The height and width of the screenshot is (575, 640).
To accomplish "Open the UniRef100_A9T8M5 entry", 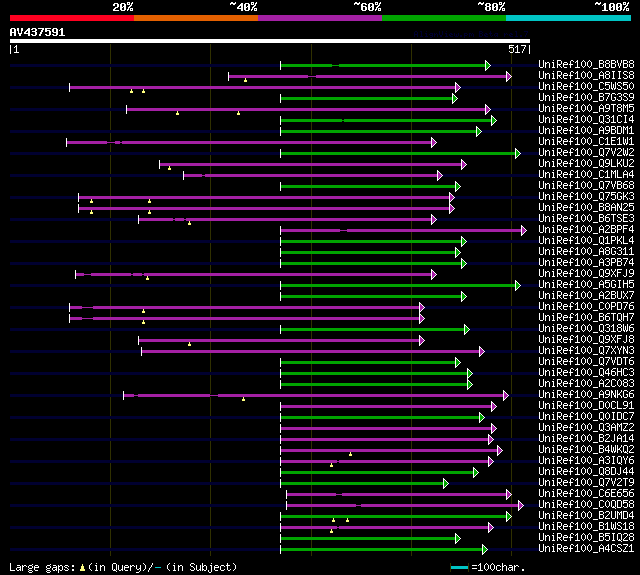I will pyautogui.click(x=586, y=109).
